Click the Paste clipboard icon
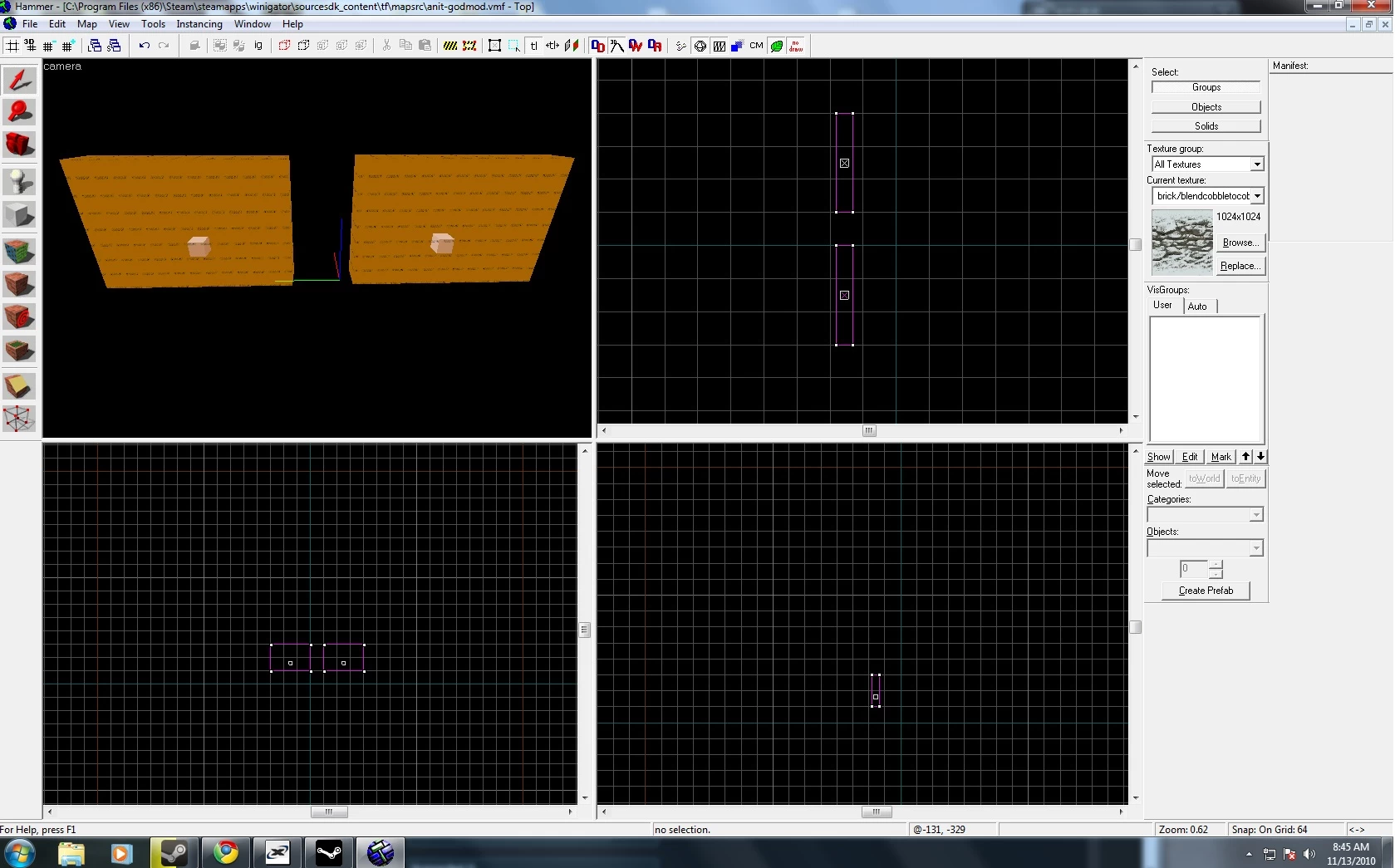 pos(425,46)
